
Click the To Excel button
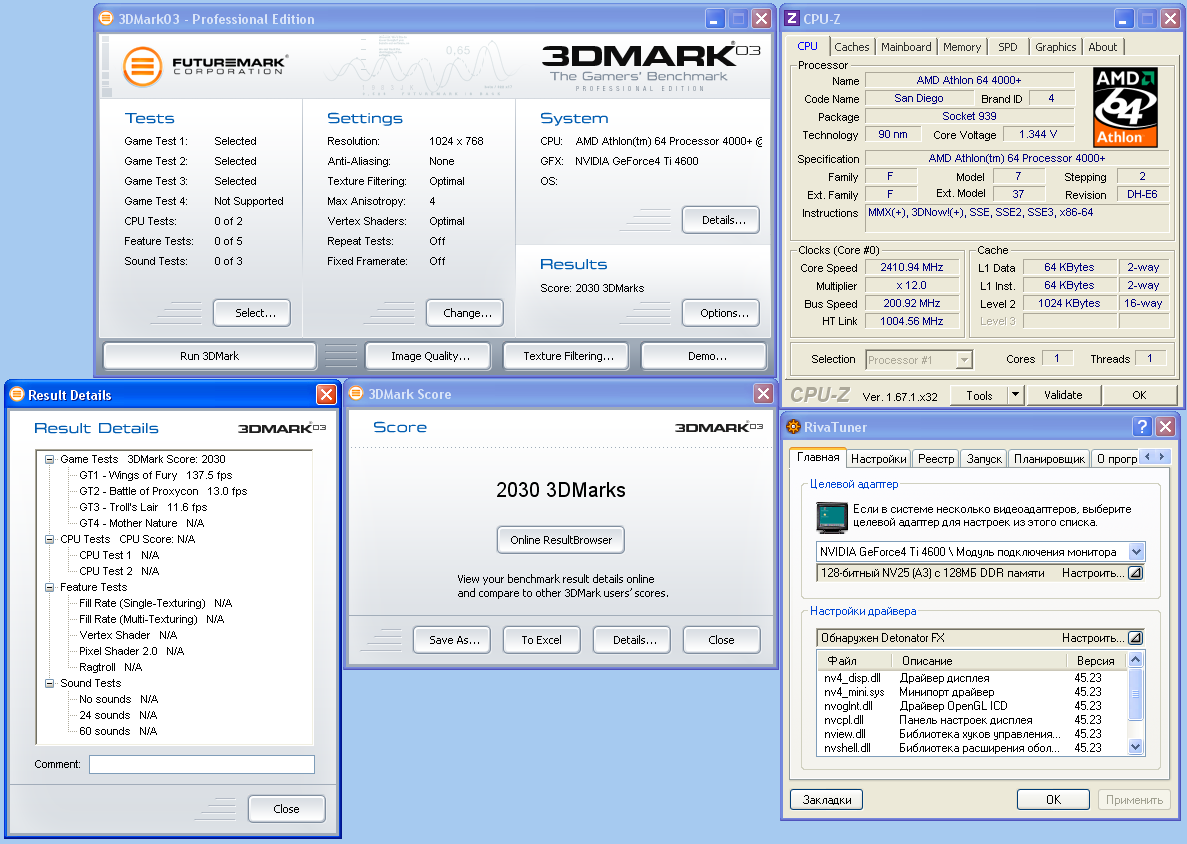coord(541,640)
